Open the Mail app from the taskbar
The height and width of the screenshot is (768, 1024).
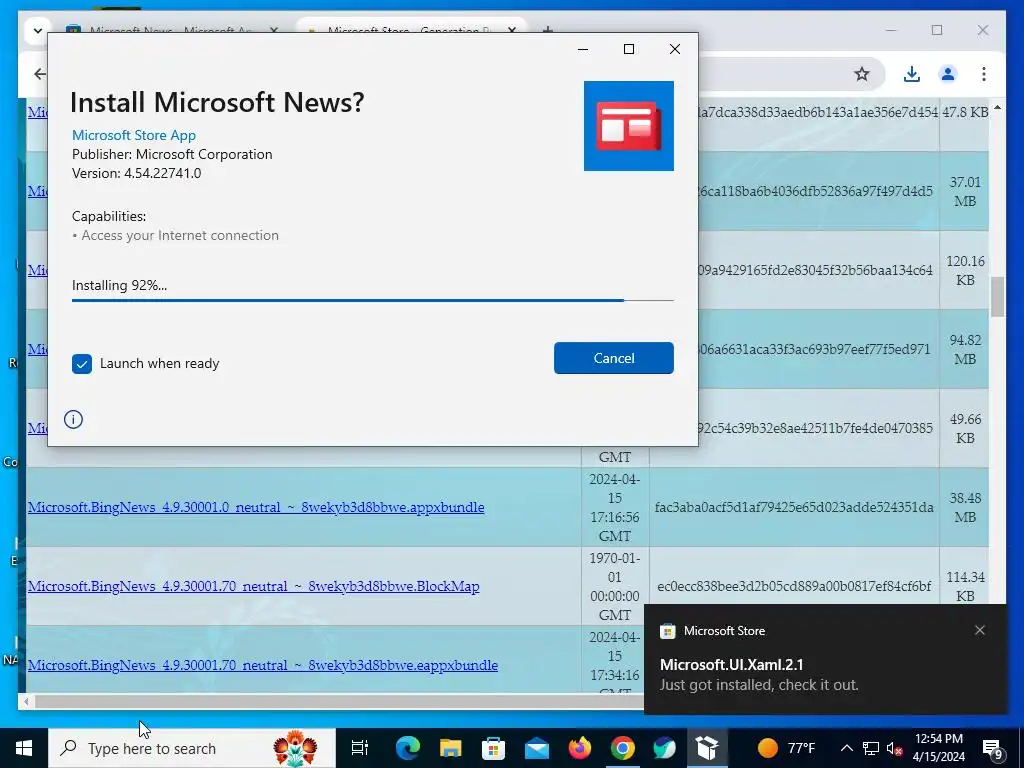(x=536, y=748)
